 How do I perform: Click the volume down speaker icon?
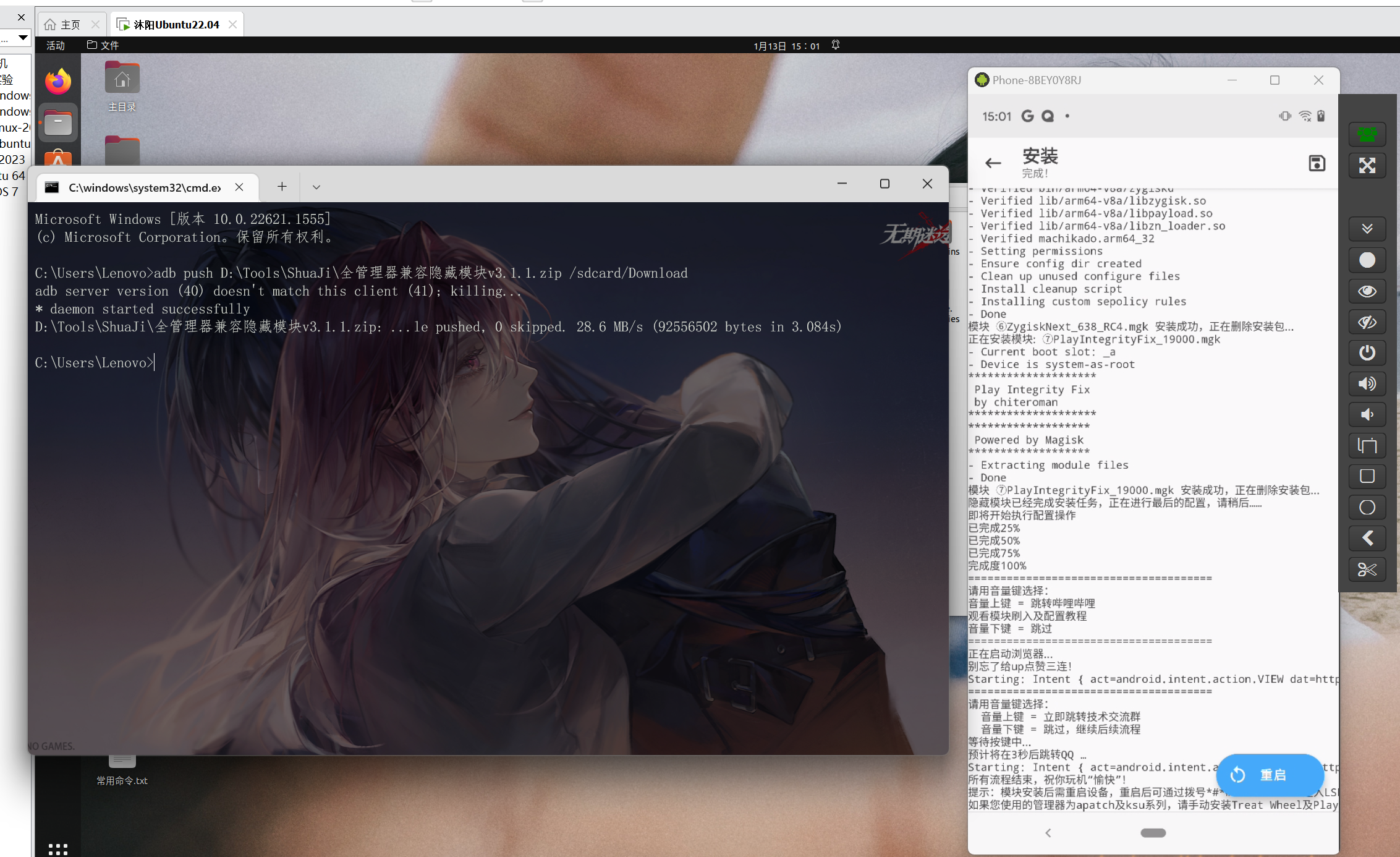[1367, 415]
